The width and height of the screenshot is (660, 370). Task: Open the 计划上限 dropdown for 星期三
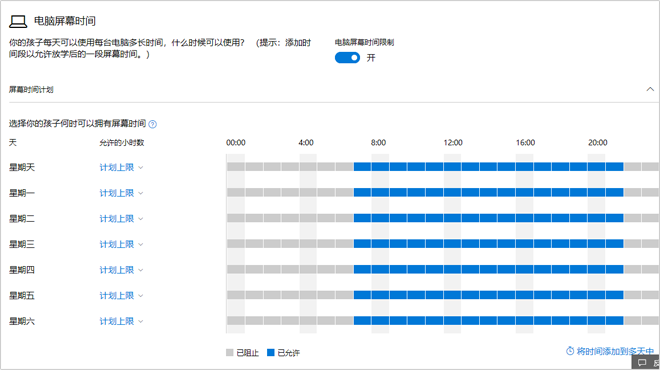click(121, 245)
